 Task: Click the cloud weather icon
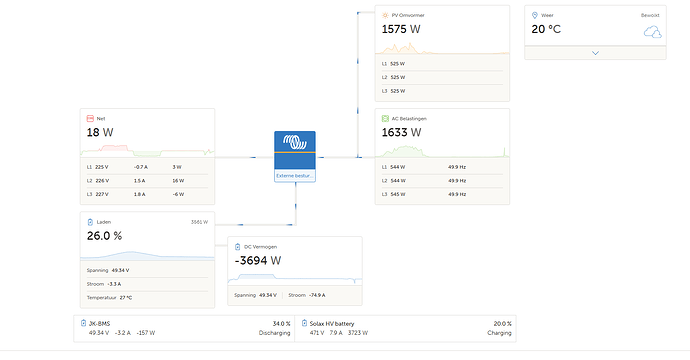pyautogui.click(x=652, y=32)
